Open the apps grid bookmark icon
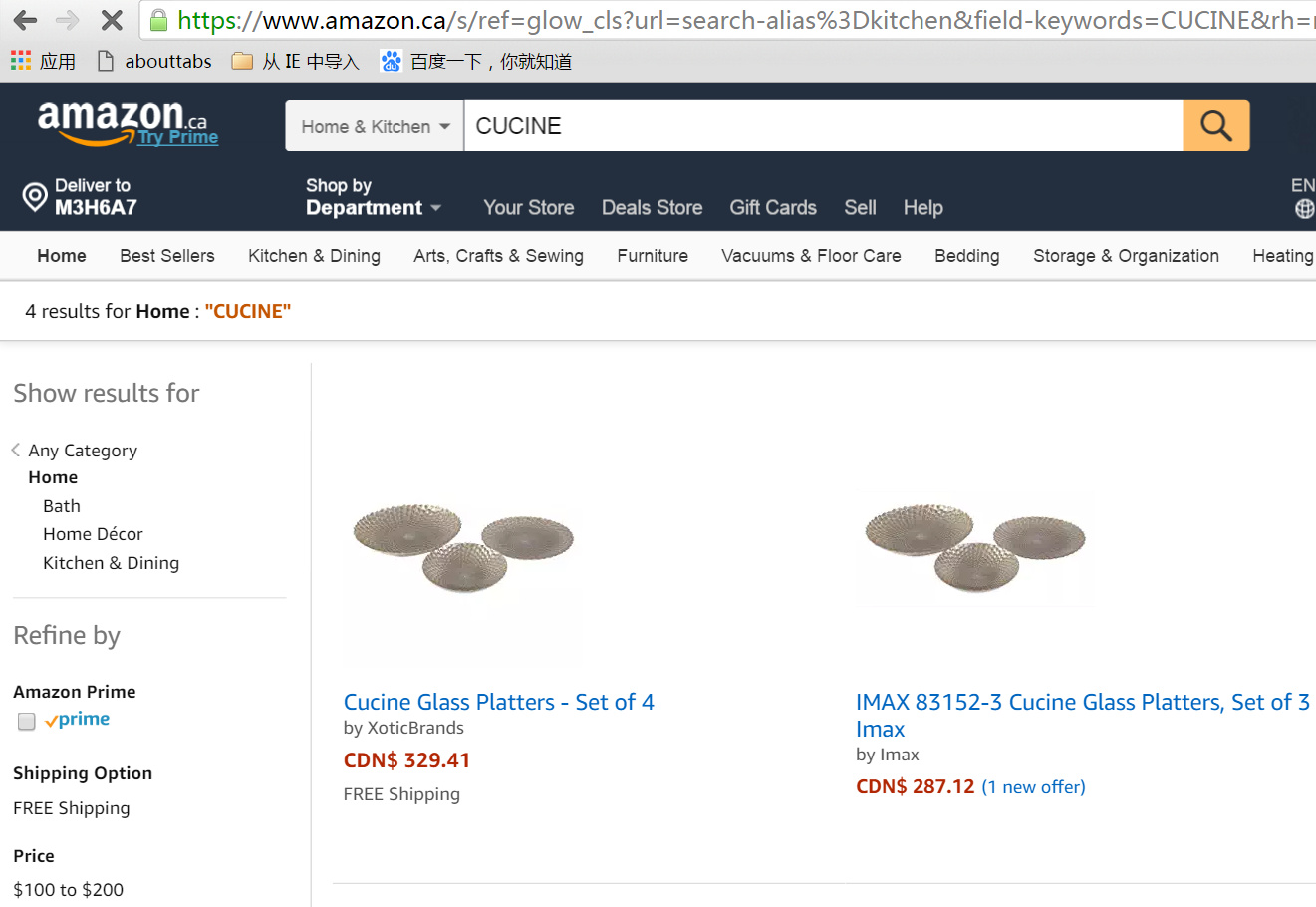The image size is (1316, 907). (x=21, y=62)
